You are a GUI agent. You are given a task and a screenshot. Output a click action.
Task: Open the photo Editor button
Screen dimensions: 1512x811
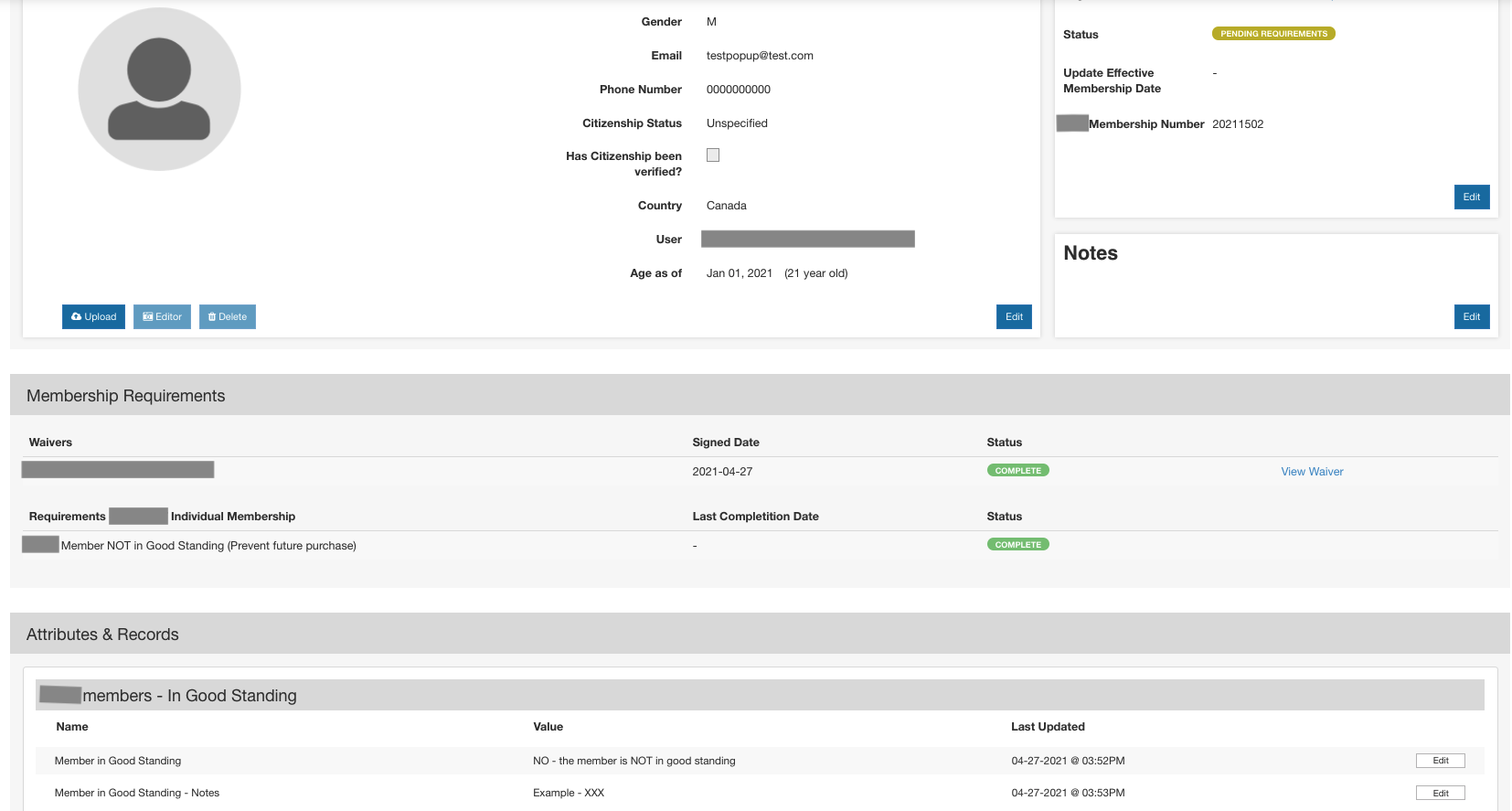[162, 316]
